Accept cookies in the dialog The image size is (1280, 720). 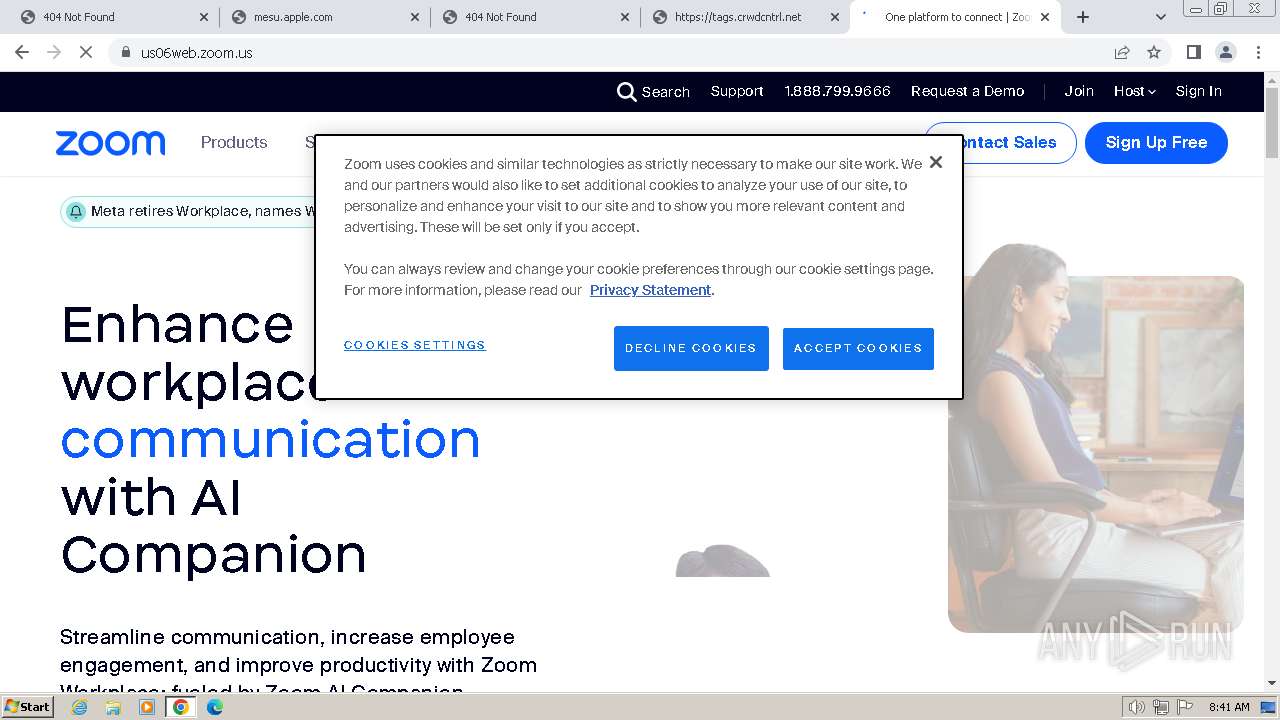tap(858, 348)
